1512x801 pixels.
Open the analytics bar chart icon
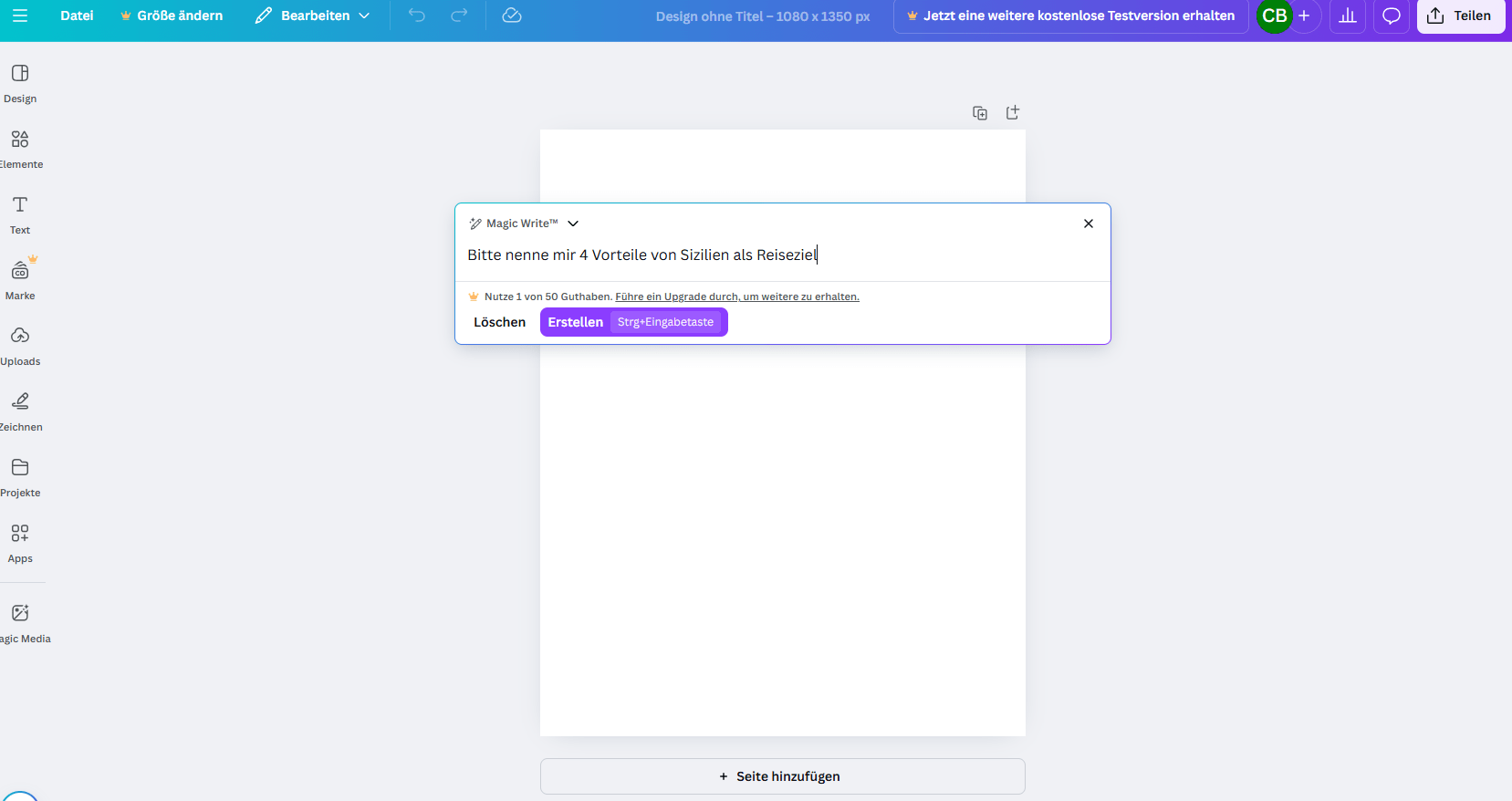click(x=1348, y=16)
